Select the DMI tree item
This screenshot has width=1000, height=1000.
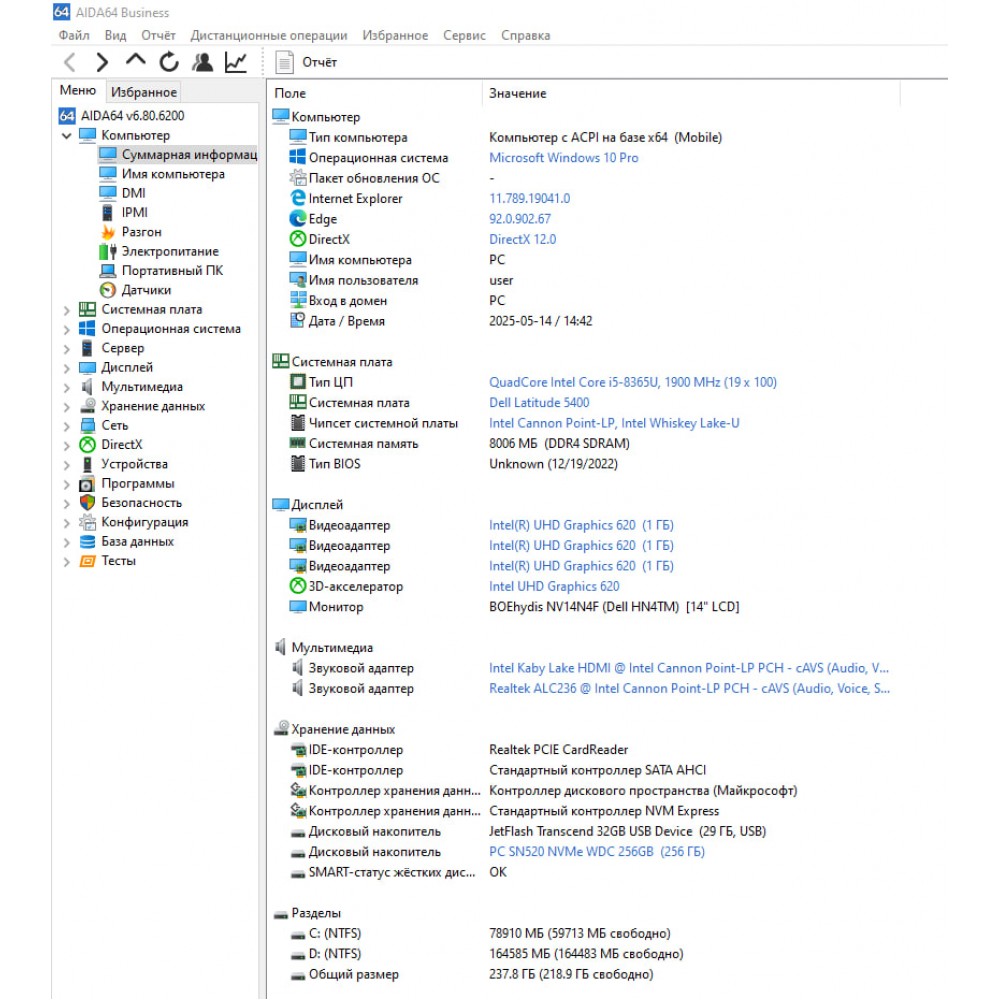(122, 193)
